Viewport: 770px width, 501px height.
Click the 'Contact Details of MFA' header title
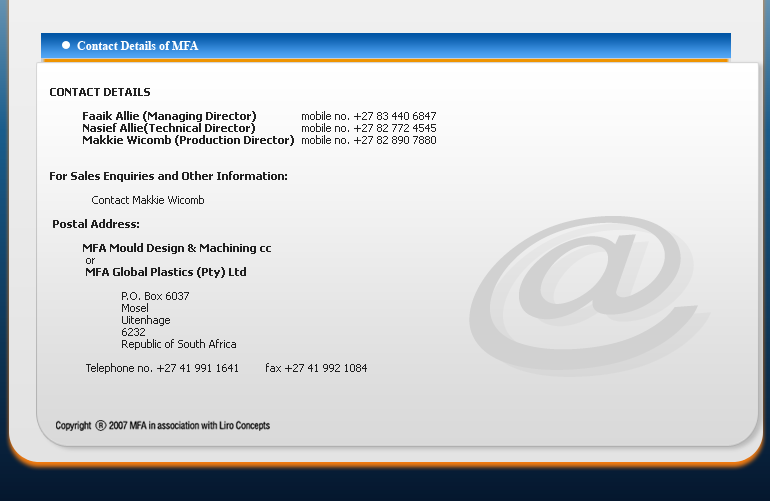[x=138, y=46]
